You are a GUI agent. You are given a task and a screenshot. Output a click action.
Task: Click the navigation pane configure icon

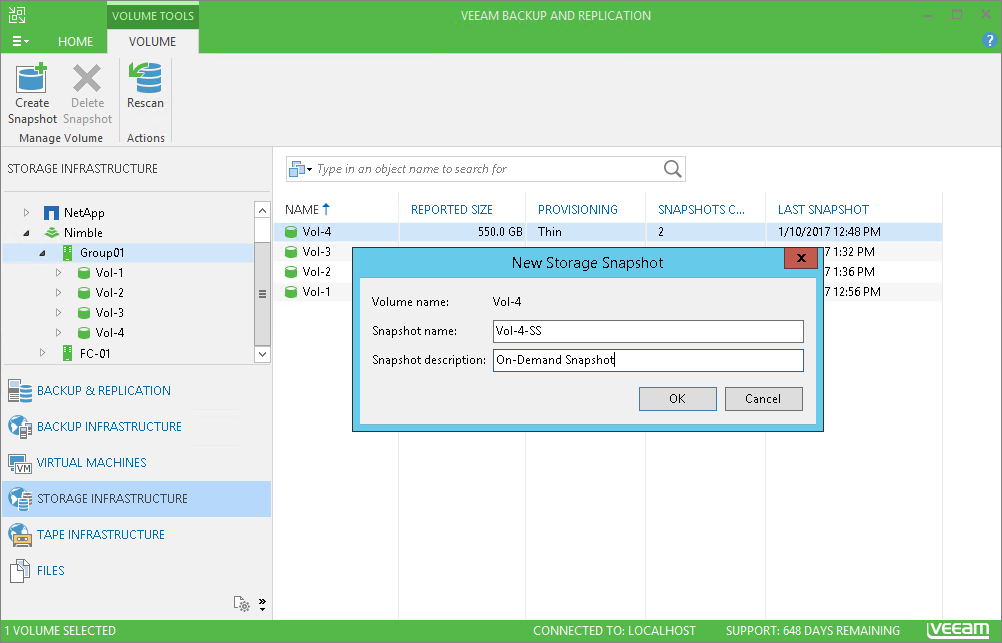pos(242,603)
